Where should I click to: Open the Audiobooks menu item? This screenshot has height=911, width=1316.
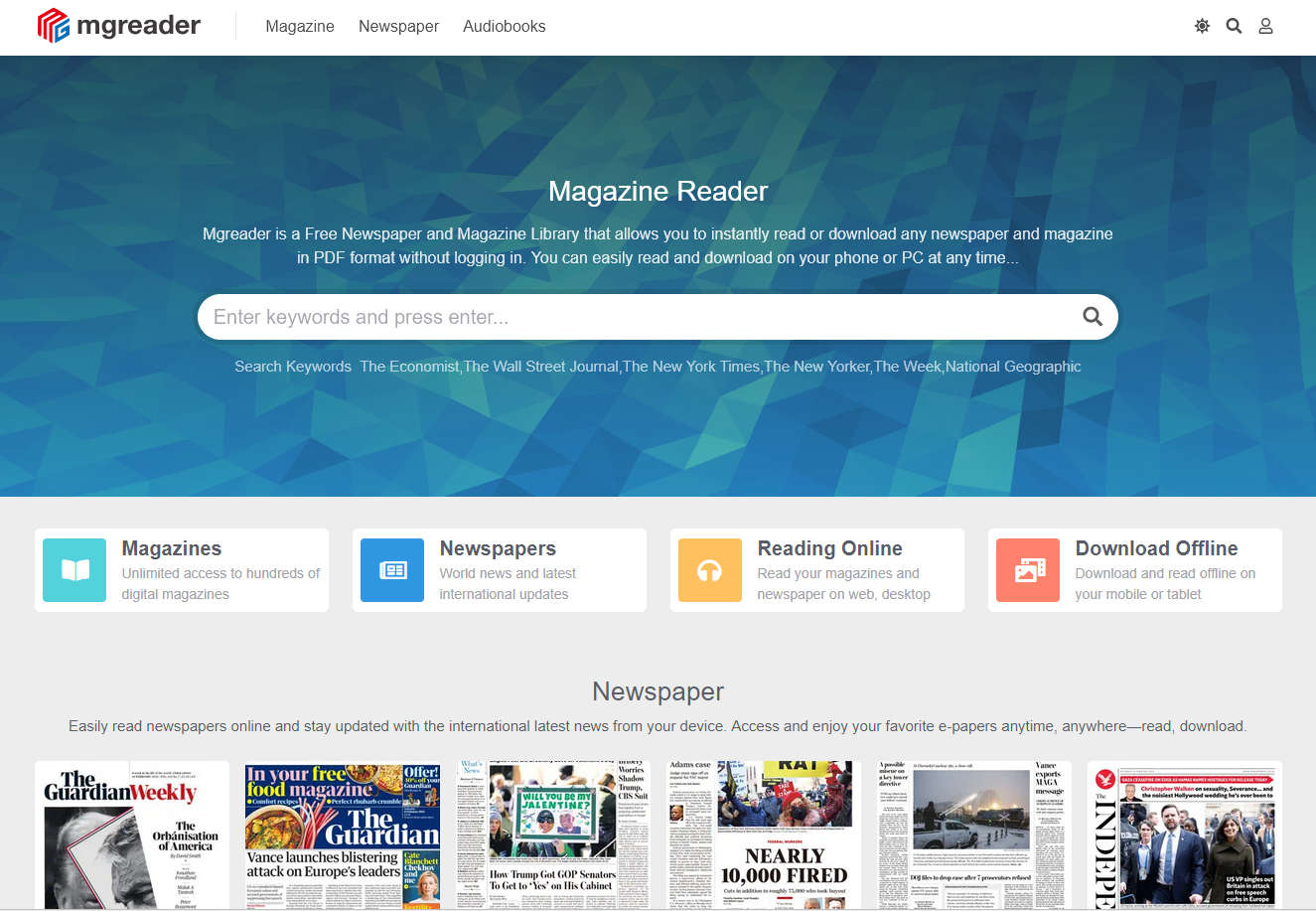pos(505,27)
